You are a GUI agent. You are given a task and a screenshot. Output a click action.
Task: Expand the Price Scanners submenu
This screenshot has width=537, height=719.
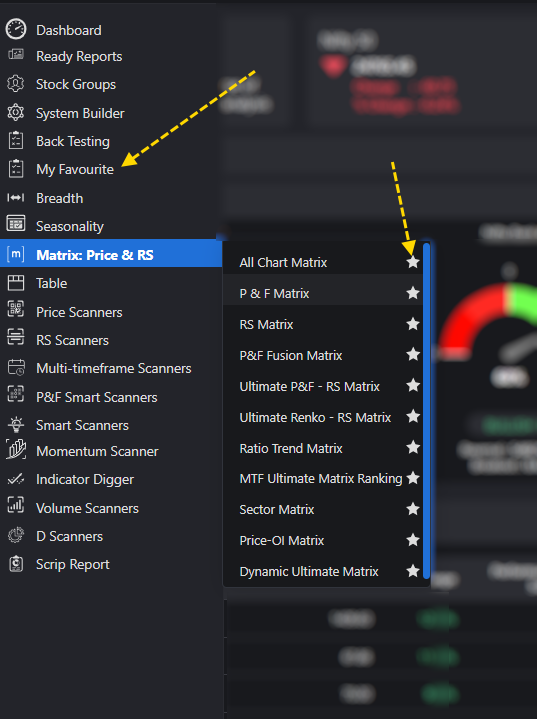click(79, 312)
